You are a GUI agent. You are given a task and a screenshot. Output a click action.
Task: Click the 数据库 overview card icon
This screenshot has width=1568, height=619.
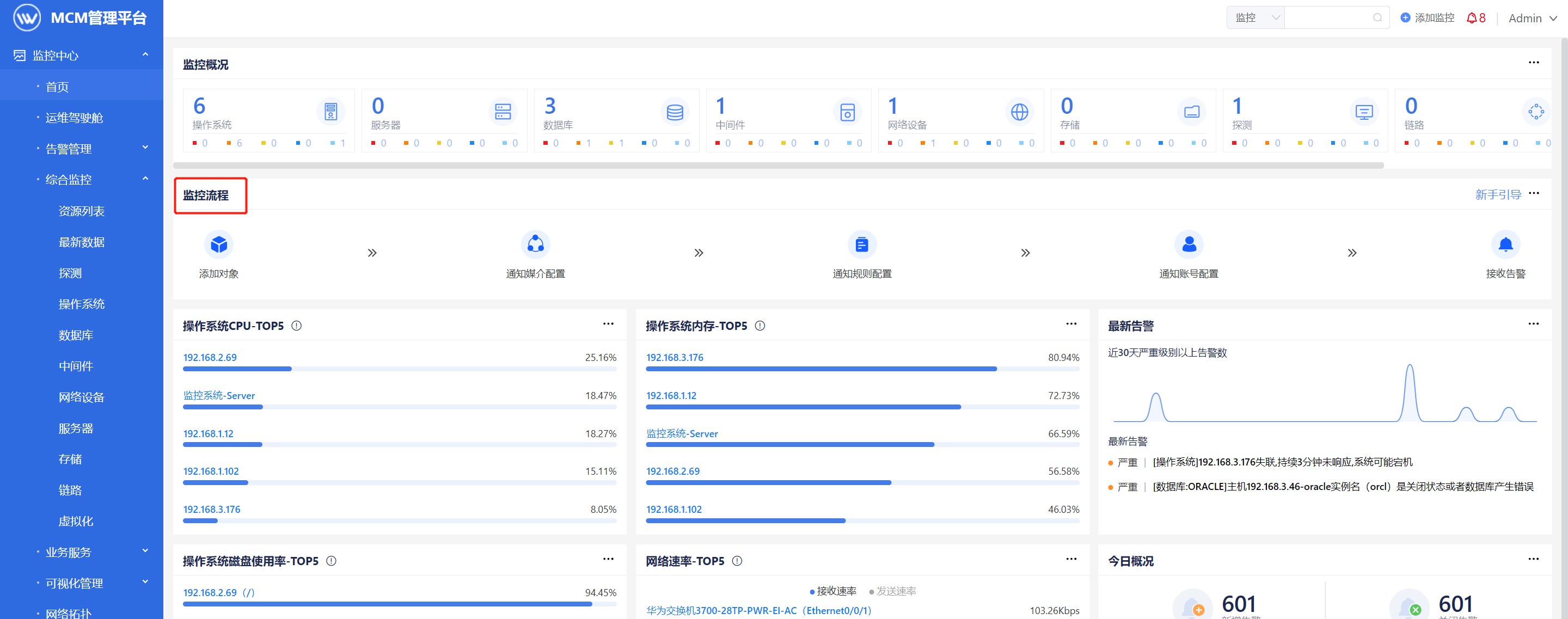coord(675,112)
